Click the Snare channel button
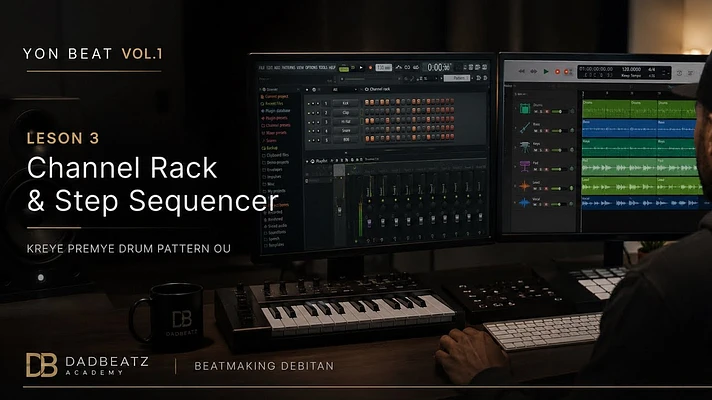712x400 pixels. pyautogui.click(x=346, y=131)
